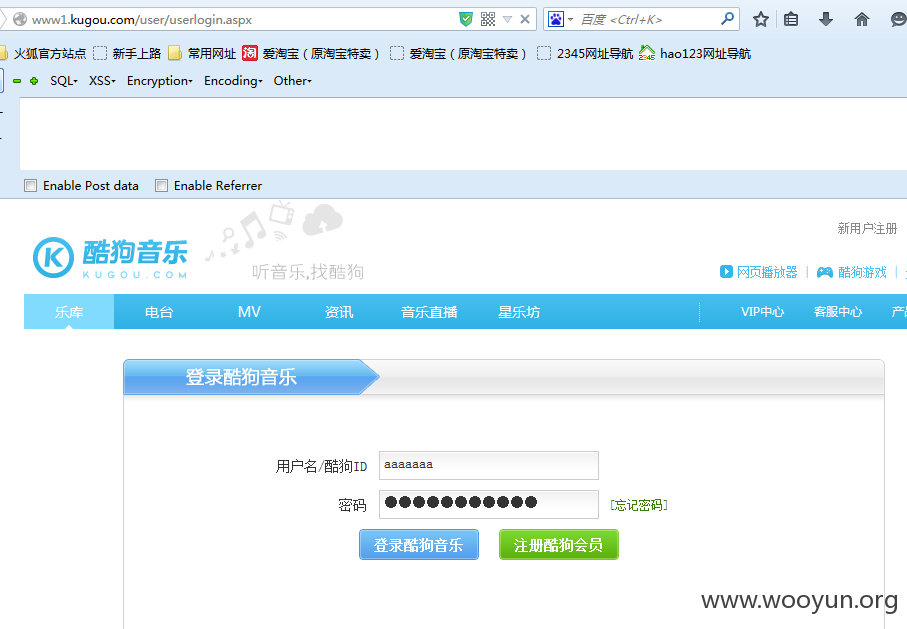Open the HackBar SQL dropdown menu
The image size is (907, 629).
(64, 81)
